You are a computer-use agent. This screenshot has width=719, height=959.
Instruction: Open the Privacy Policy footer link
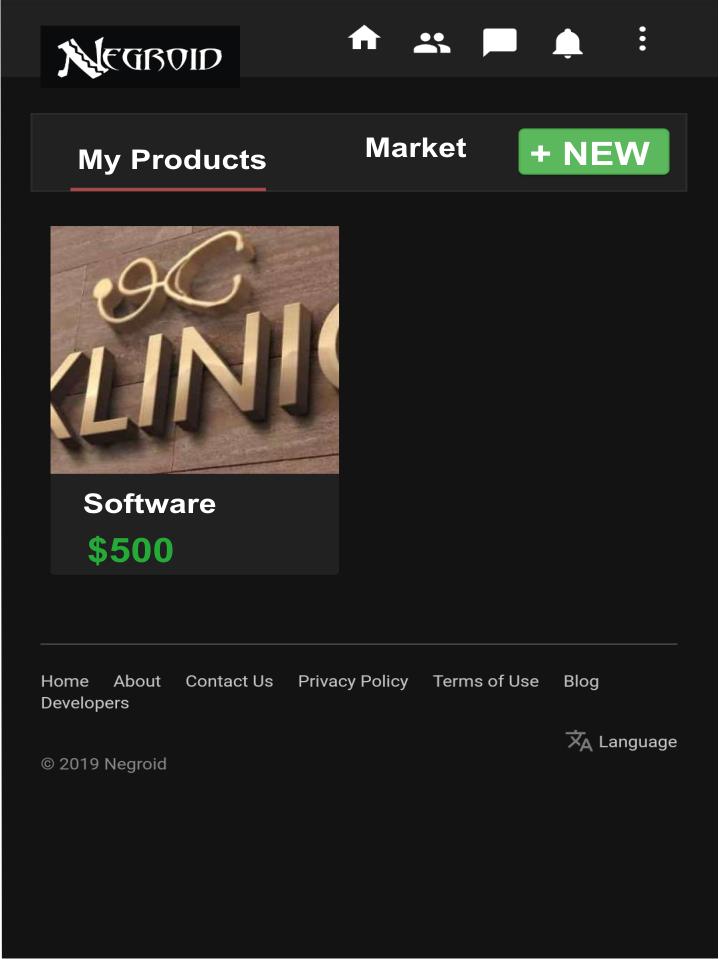click(353, 681)
